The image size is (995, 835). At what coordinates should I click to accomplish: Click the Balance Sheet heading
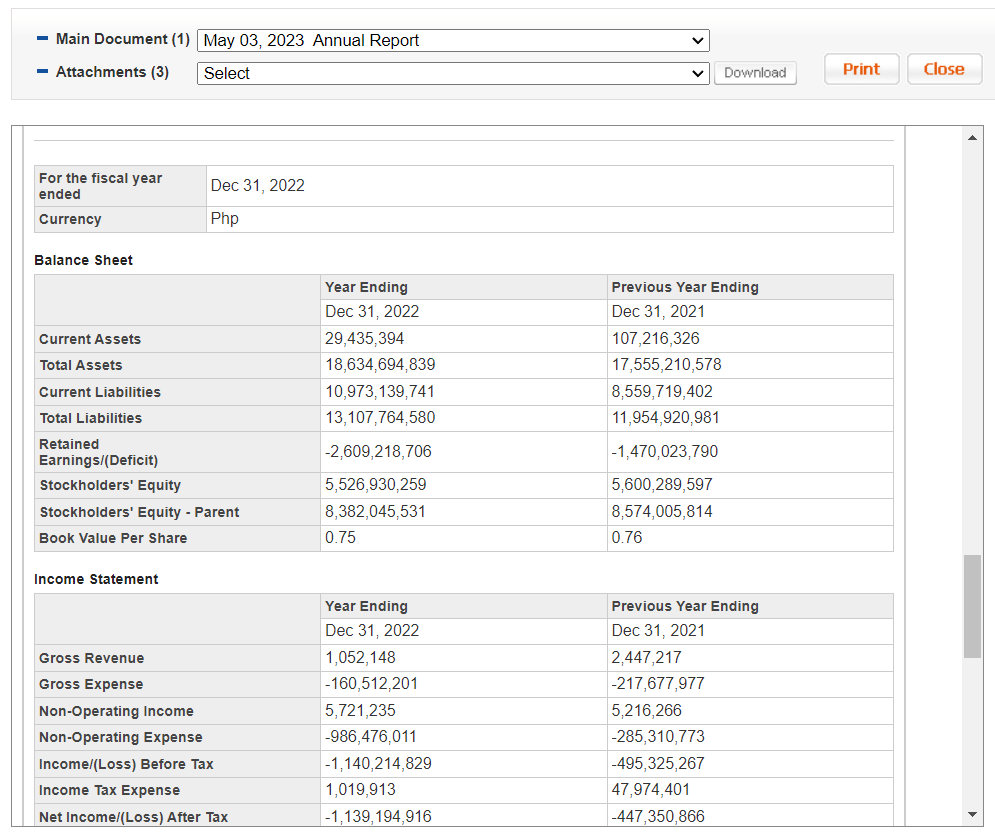83,260
